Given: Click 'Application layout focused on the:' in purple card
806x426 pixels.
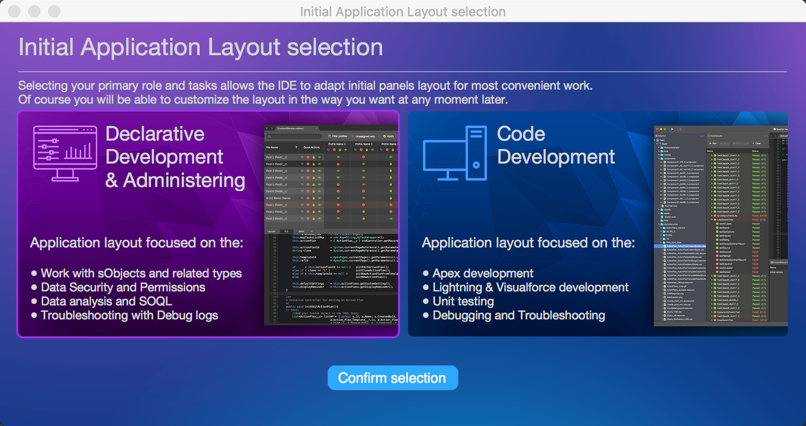Looking at the screenshot, I should [137, 243].
